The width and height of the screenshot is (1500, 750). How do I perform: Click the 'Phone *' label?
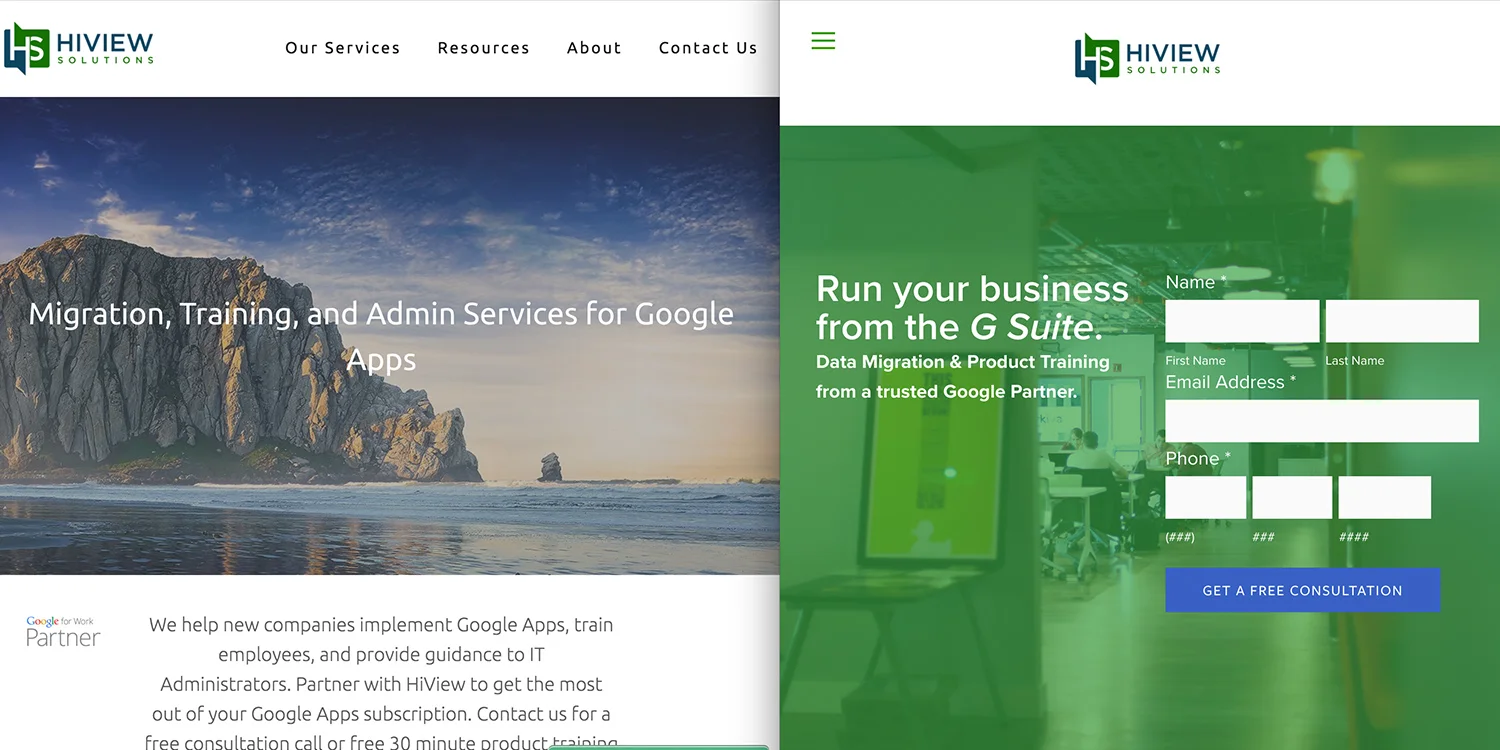coord(1198,459)
